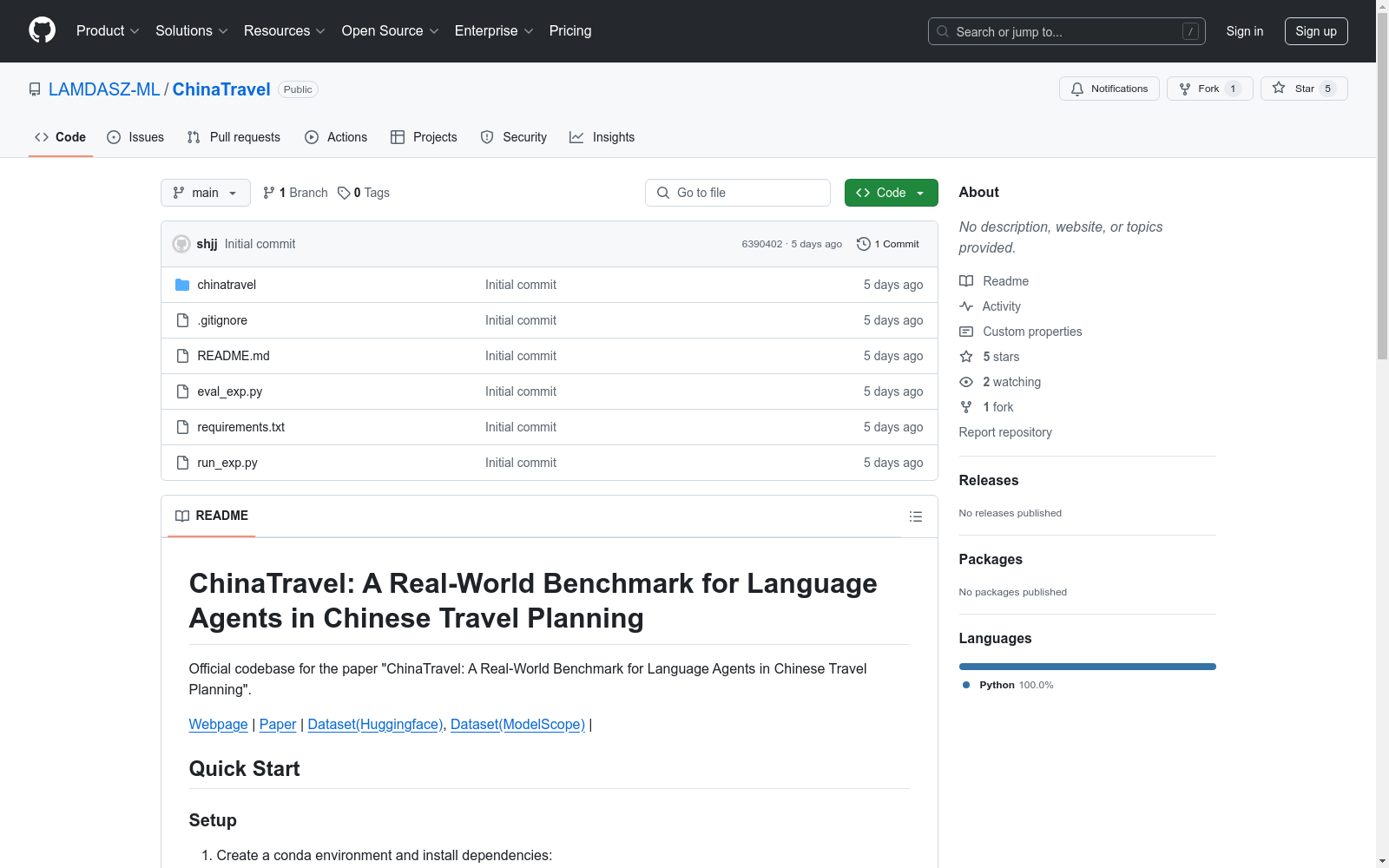Click the 6390402 commit hash
The width and height of the screenshot is (1389, 868).
(x=762, y=244)
